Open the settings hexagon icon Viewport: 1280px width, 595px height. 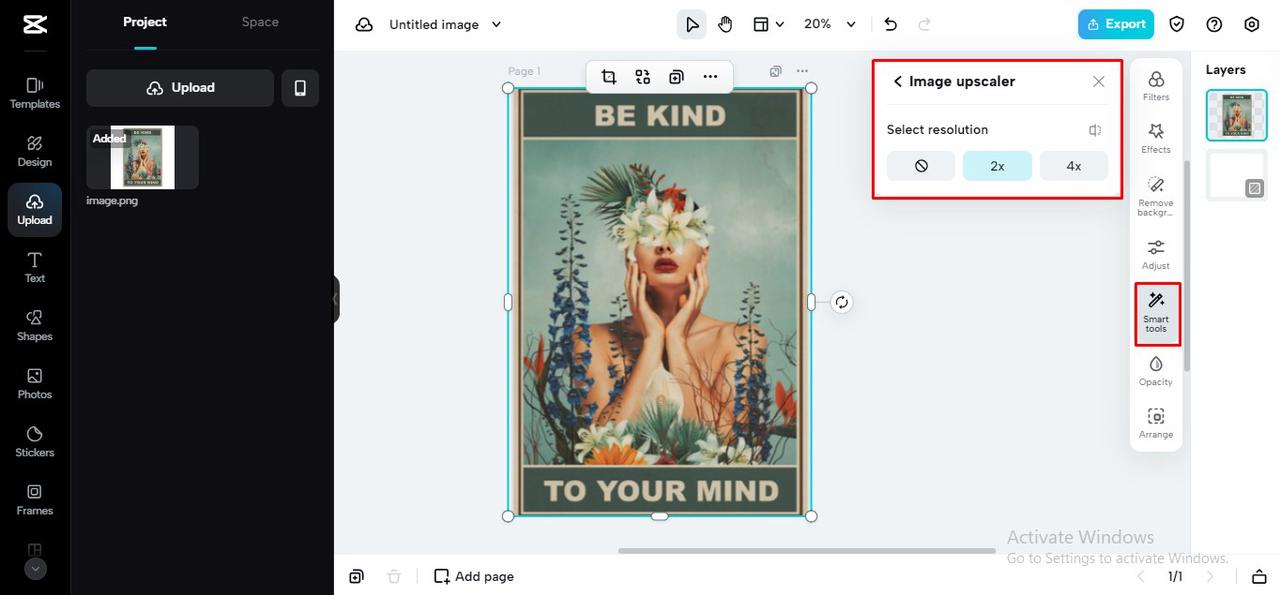pyautogui.click(x=1252, y=24)
